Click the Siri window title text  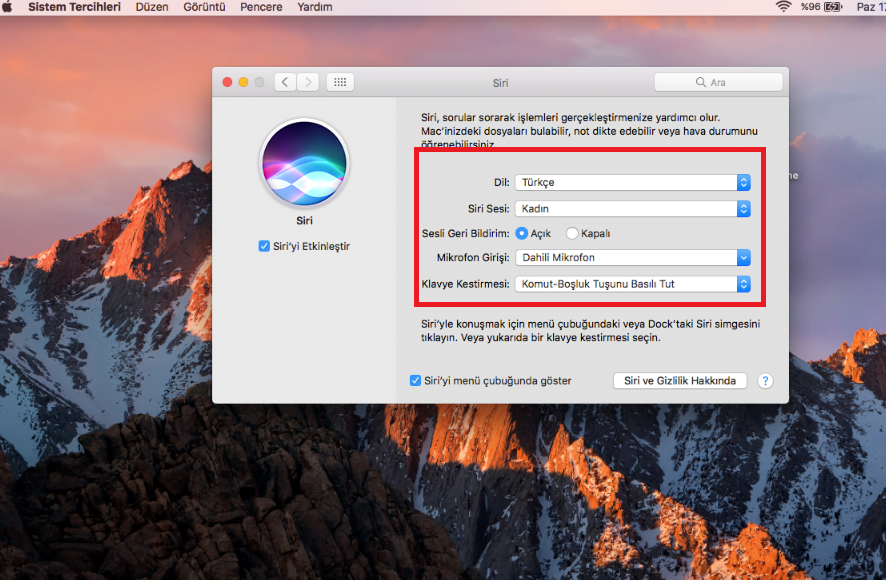tap(501, 83)
